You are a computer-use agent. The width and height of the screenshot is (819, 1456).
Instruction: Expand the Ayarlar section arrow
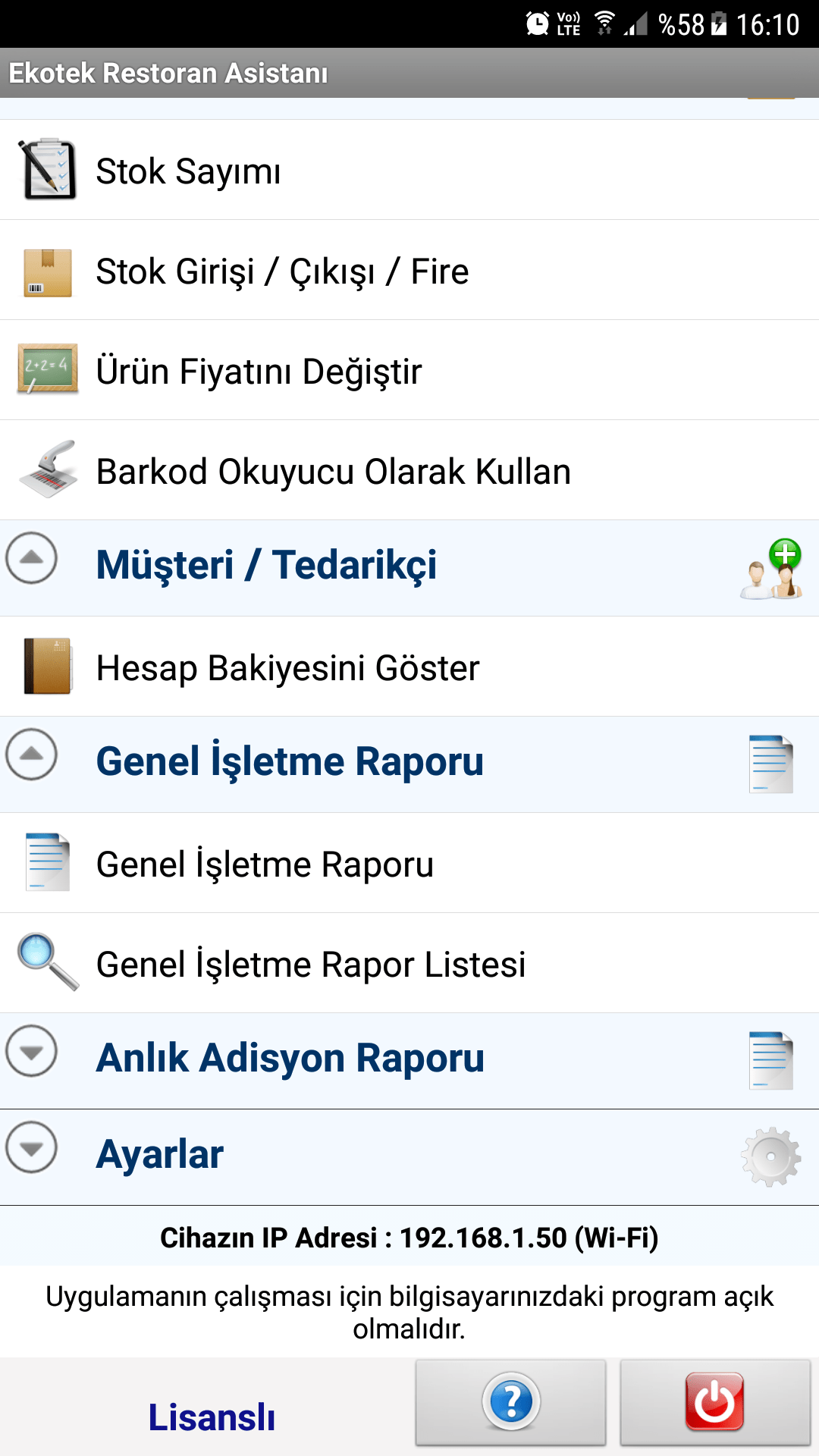click(x=31, y=1147)
